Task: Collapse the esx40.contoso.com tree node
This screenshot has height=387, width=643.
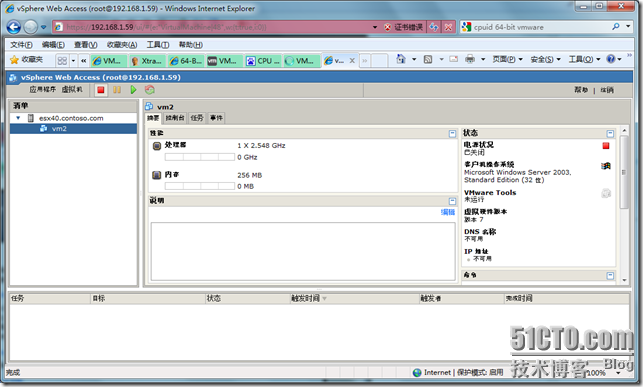Action: click(18, 118)
